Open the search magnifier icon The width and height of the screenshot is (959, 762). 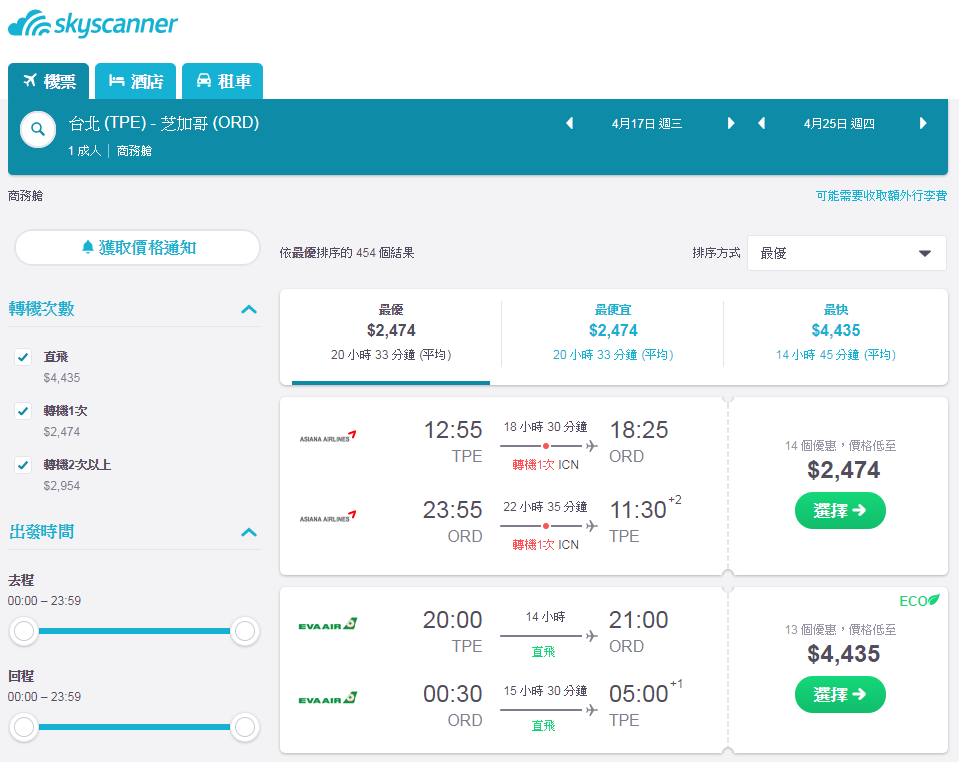(38, 130)
